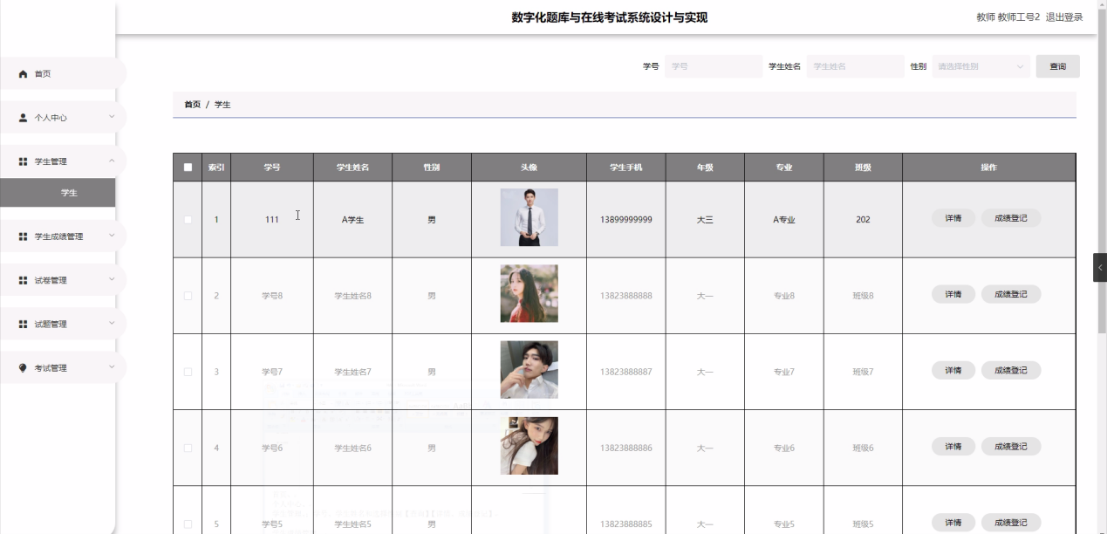Image resolution: width=1108 pixels, height=534 pixels.
Task: Expand the 个人中心 menu chevron
Action: click(112, 117)
